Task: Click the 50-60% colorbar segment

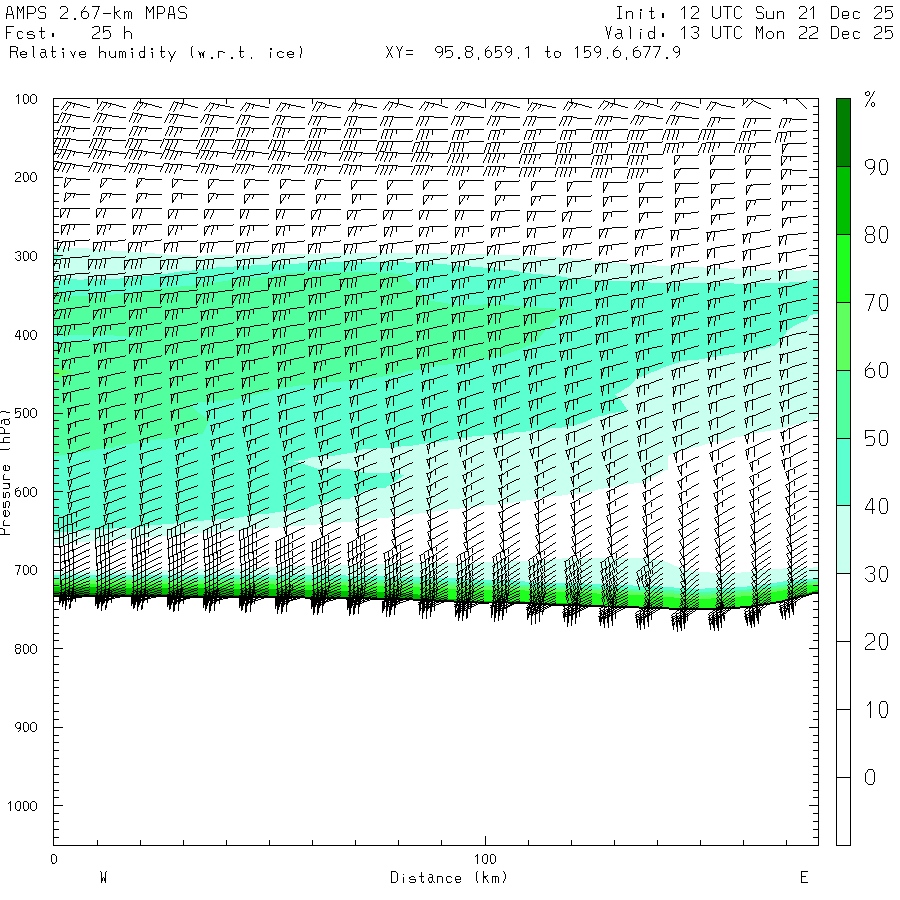Action: coord(843,404)
